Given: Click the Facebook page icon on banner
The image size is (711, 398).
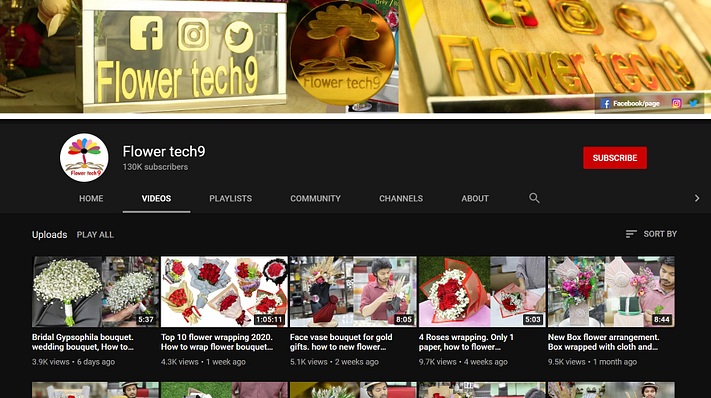Looking at the screenshot, I should coord(605,104).
